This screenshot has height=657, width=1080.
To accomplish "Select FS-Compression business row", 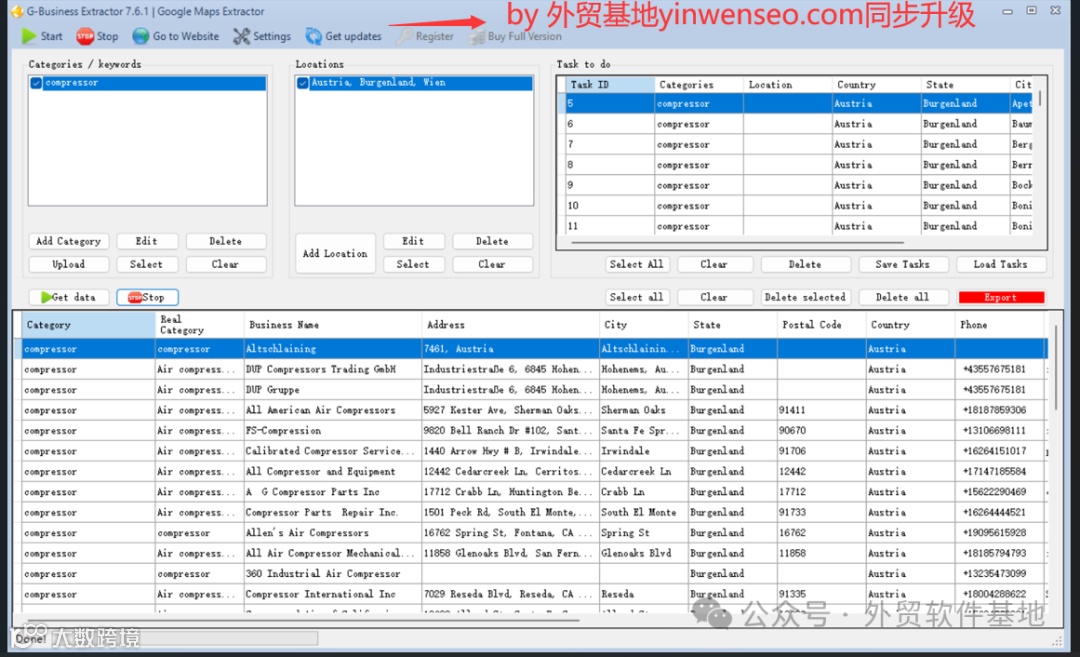I will pyautogui.click(x=531, y=430).
